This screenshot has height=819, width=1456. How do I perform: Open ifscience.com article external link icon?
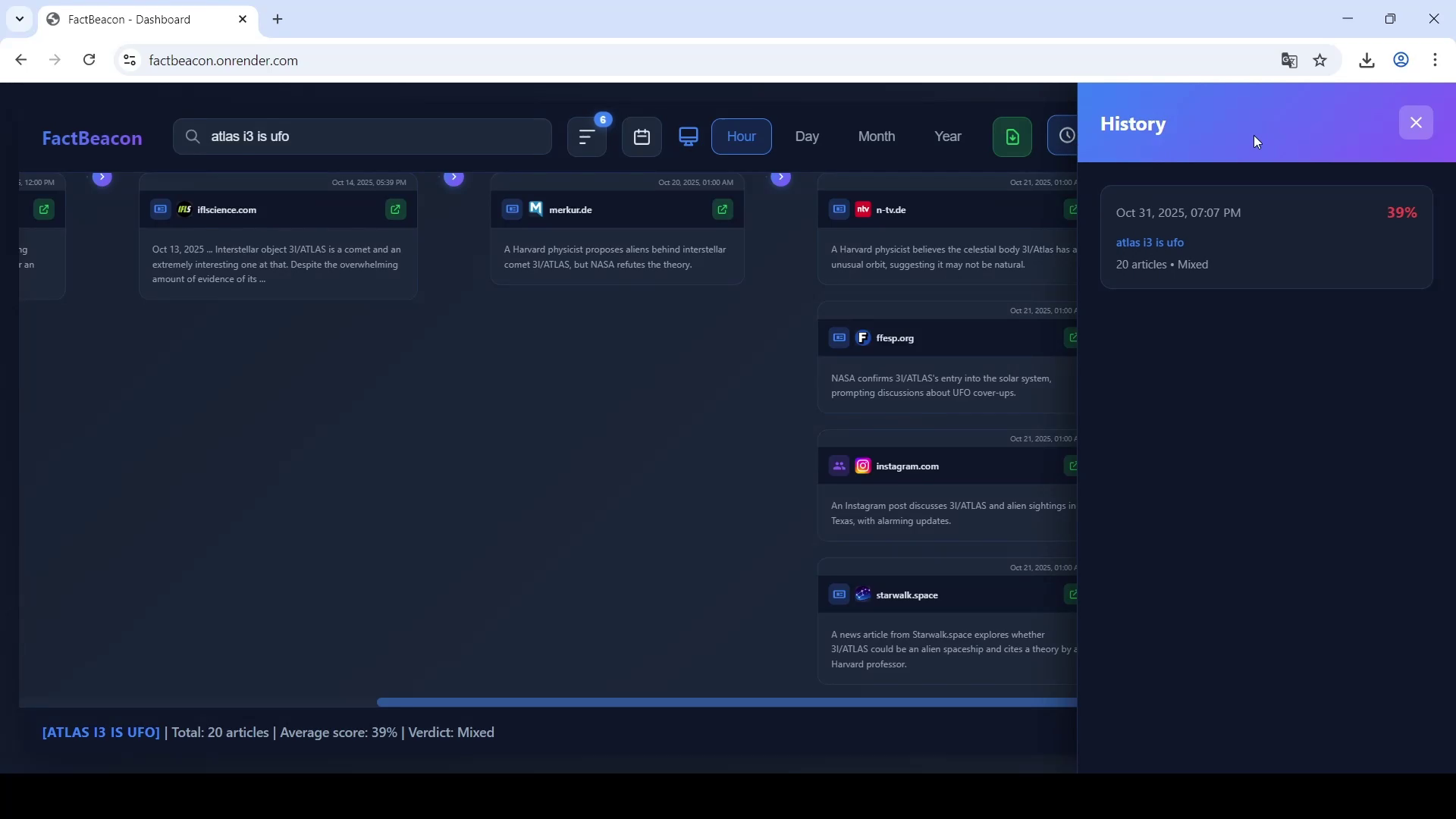[396, 209]
